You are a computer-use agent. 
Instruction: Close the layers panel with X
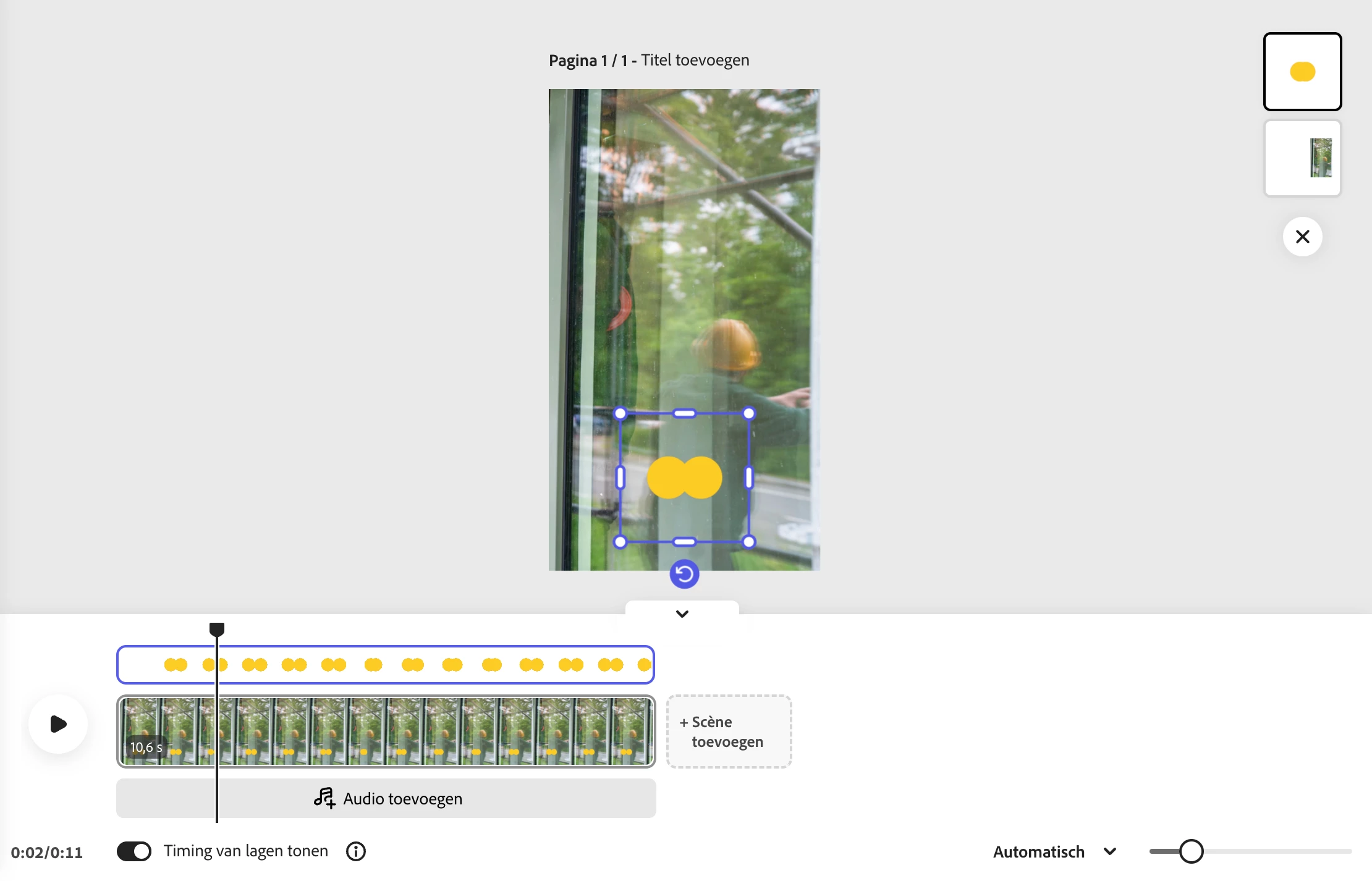click(1302, 237)
